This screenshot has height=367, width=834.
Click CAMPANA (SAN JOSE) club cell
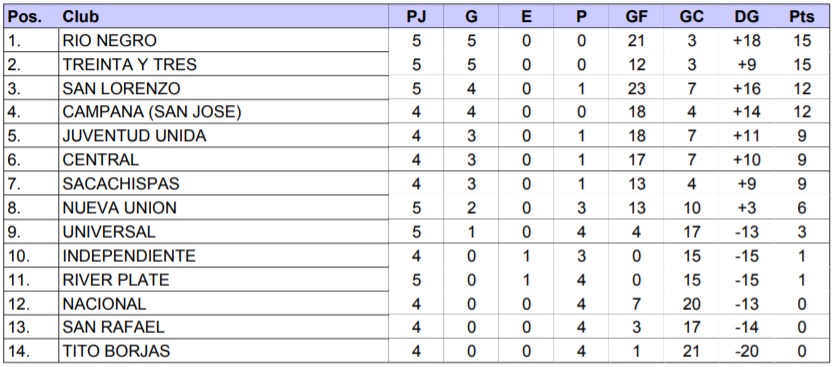[223, 112]
